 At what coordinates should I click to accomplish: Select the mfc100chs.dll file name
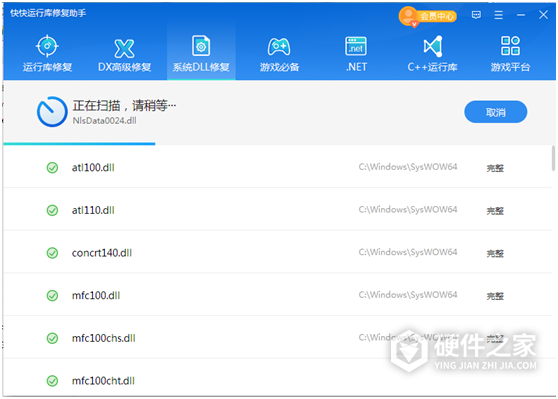click(104, 338)
